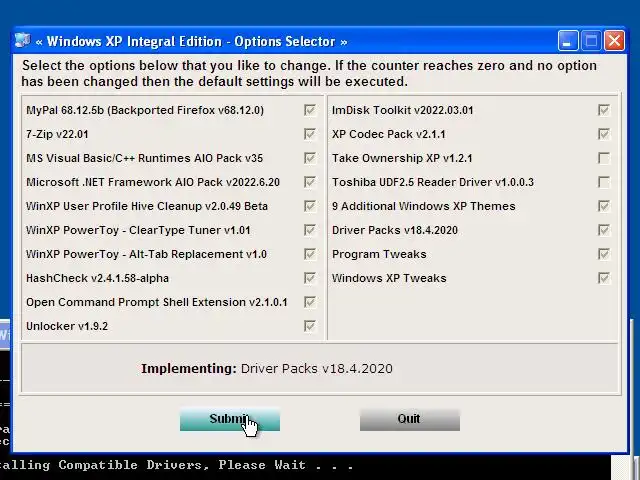Click the 'Unlocker v1.9.2' label
640x480 pixels.
click(x=67, y=326)
